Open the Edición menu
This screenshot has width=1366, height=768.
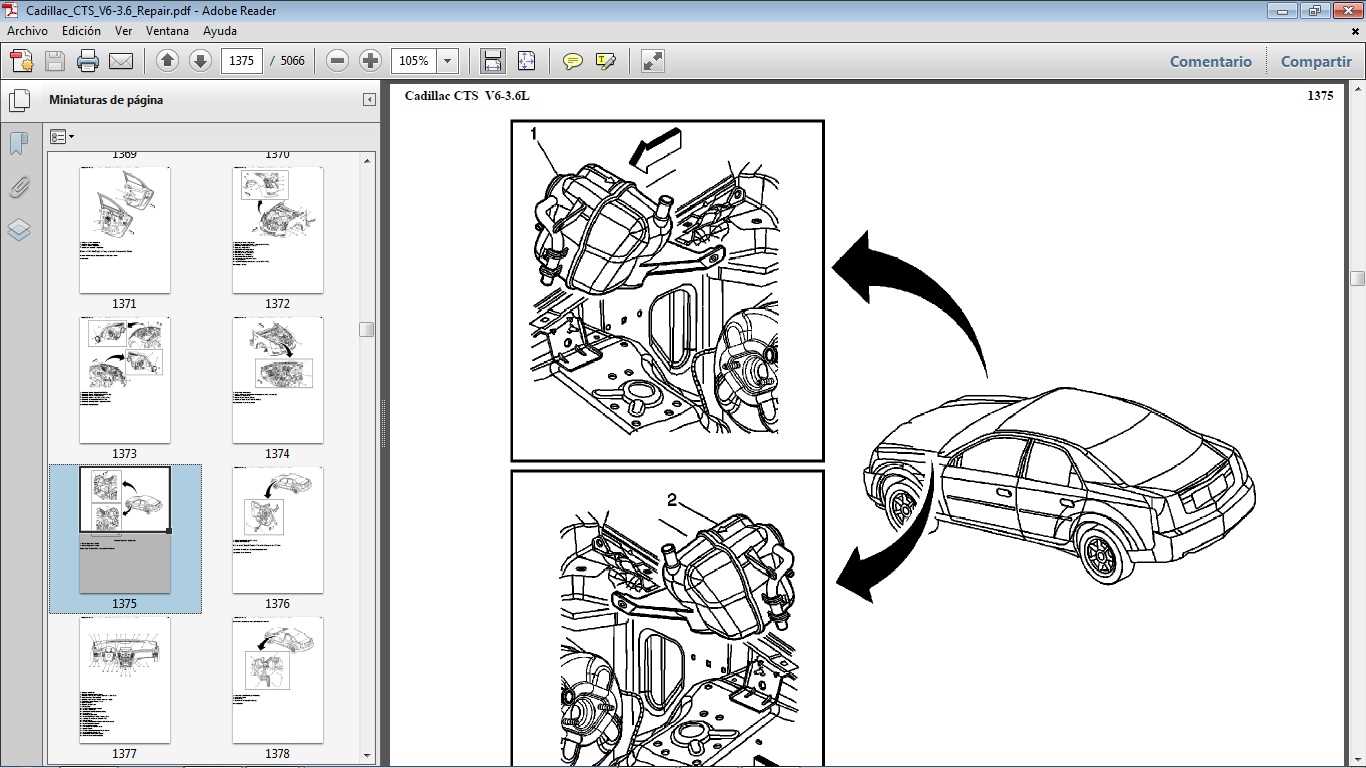[81, 31]
